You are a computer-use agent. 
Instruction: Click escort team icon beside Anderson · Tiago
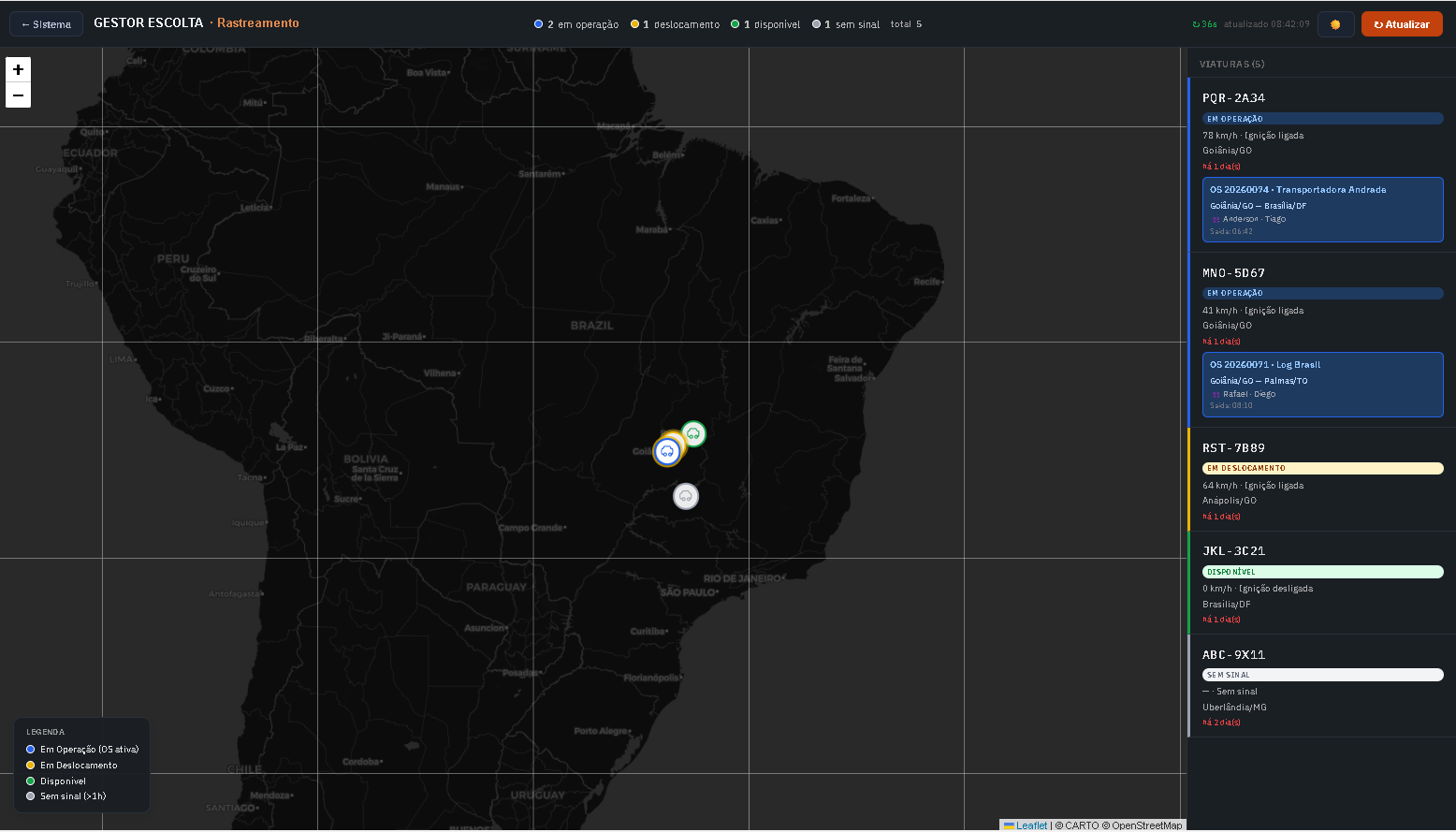(x=1216, y=219)
